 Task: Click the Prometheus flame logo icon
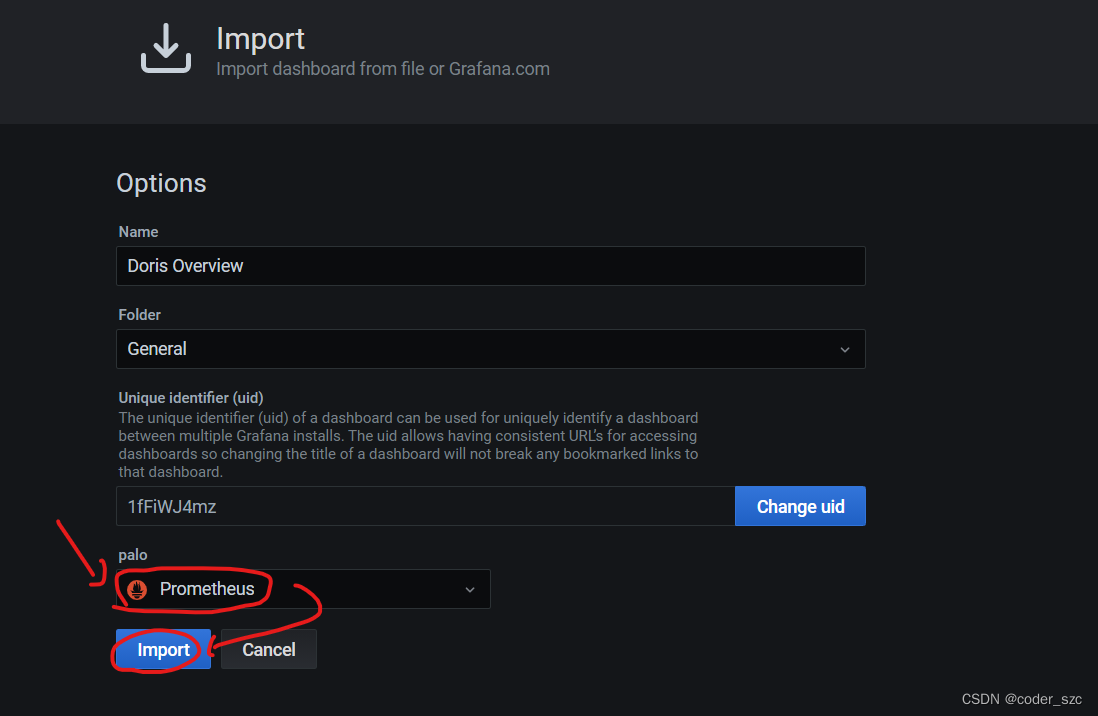click(x=137, y=590)
